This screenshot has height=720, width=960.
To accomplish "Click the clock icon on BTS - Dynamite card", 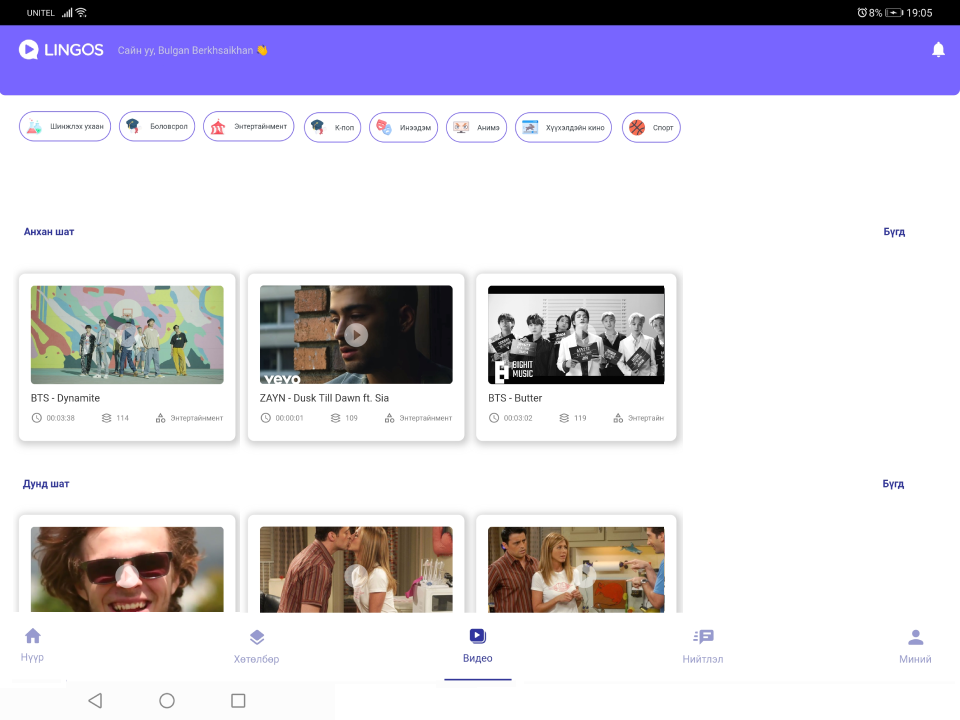I will coord(37,418).
